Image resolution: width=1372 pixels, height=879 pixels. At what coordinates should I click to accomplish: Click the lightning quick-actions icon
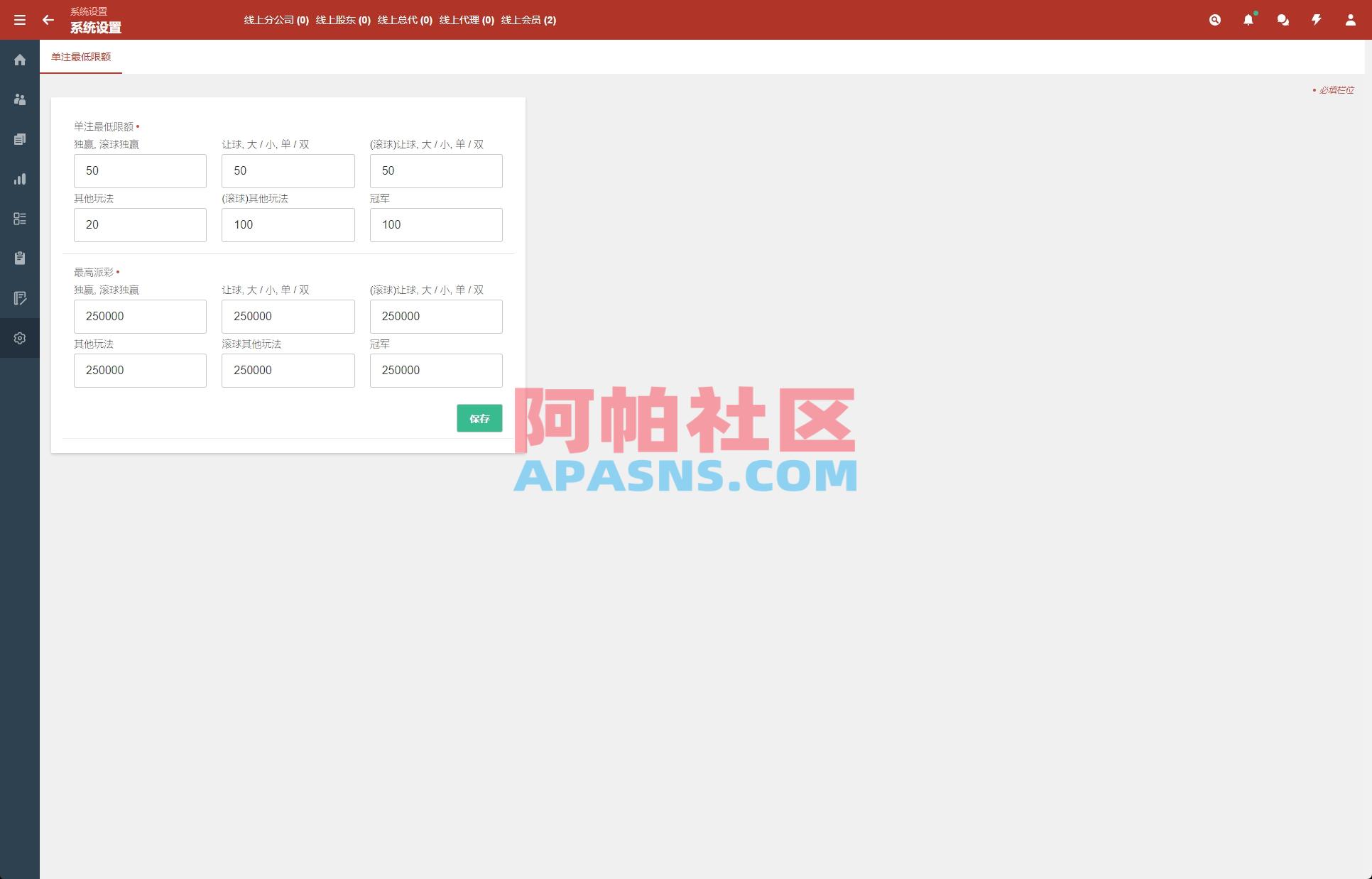(x=1315, y=20)
